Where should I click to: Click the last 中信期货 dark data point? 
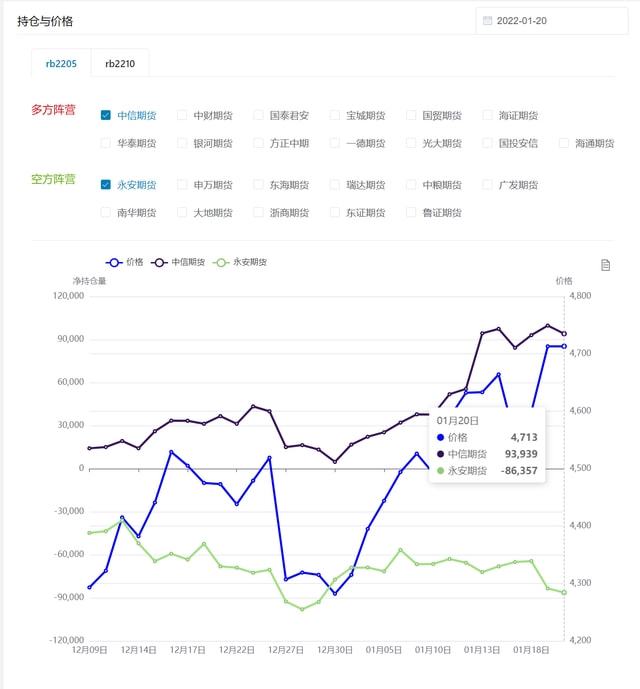564,334
